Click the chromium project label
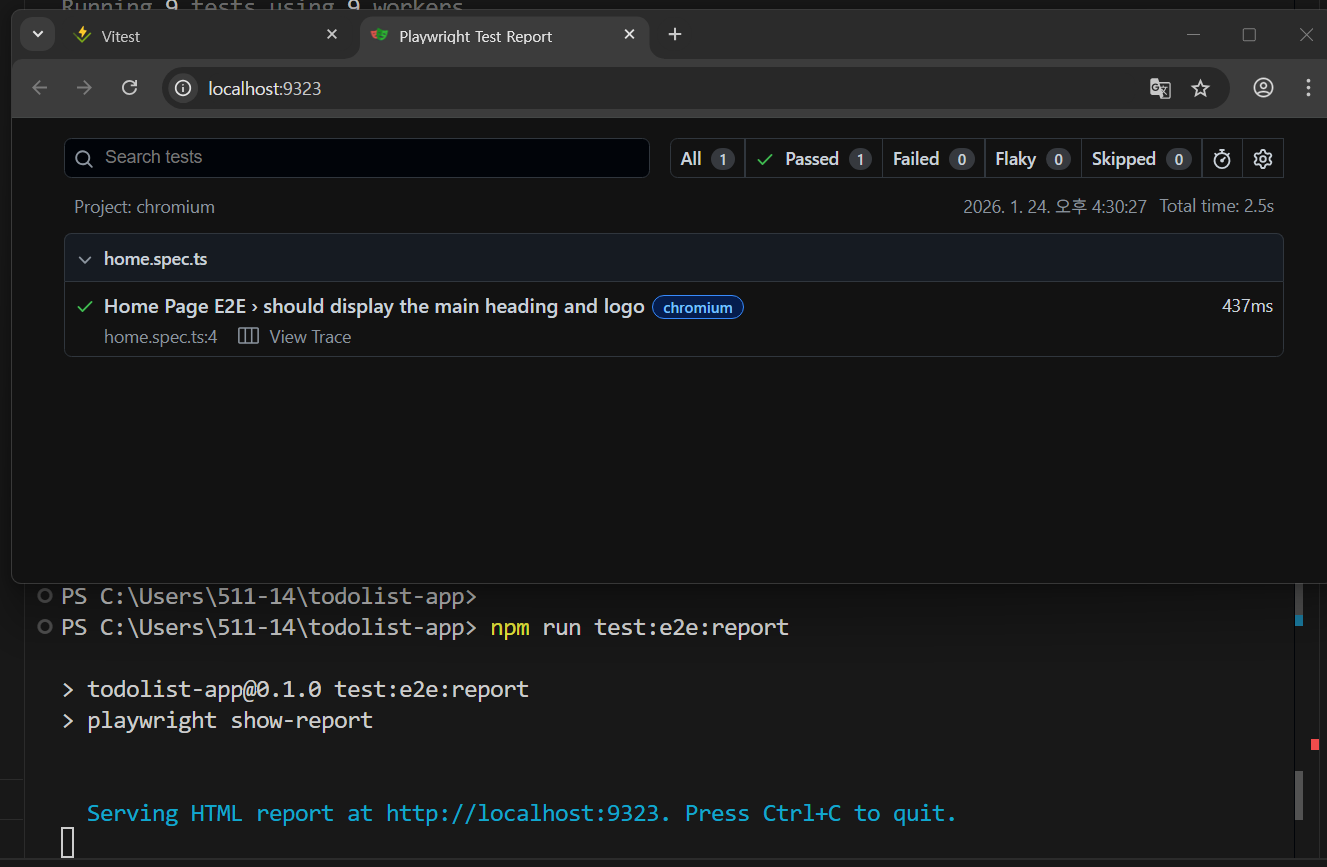Viewport: 1327px width, 867px height. [x=698, y=308]
